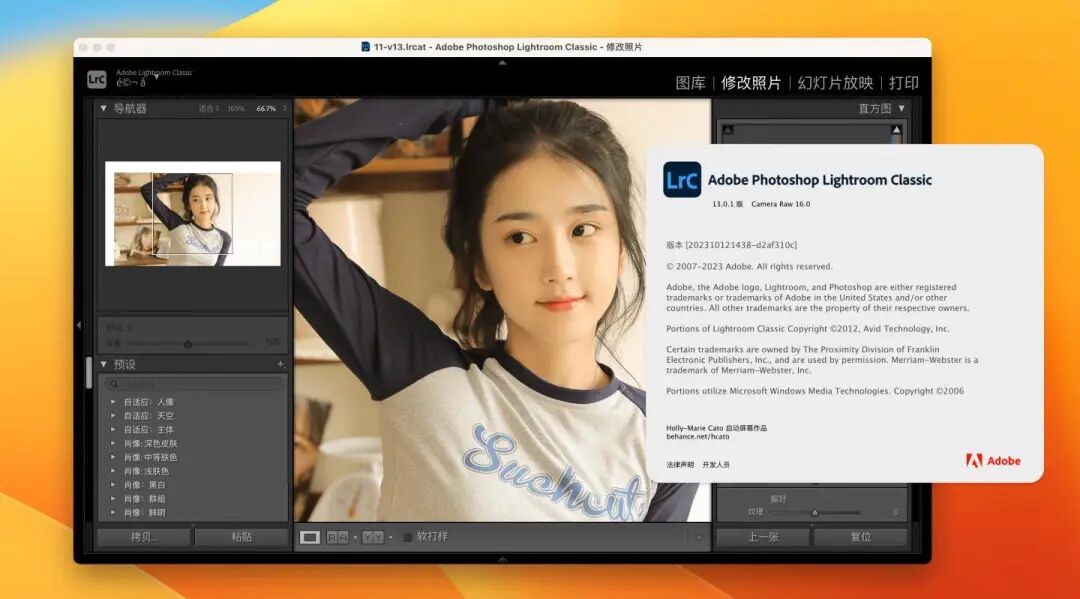1080x599 pixels.
Task: Expand the 自适应: 天空 preset group
Action: click(x=113, y=415)
